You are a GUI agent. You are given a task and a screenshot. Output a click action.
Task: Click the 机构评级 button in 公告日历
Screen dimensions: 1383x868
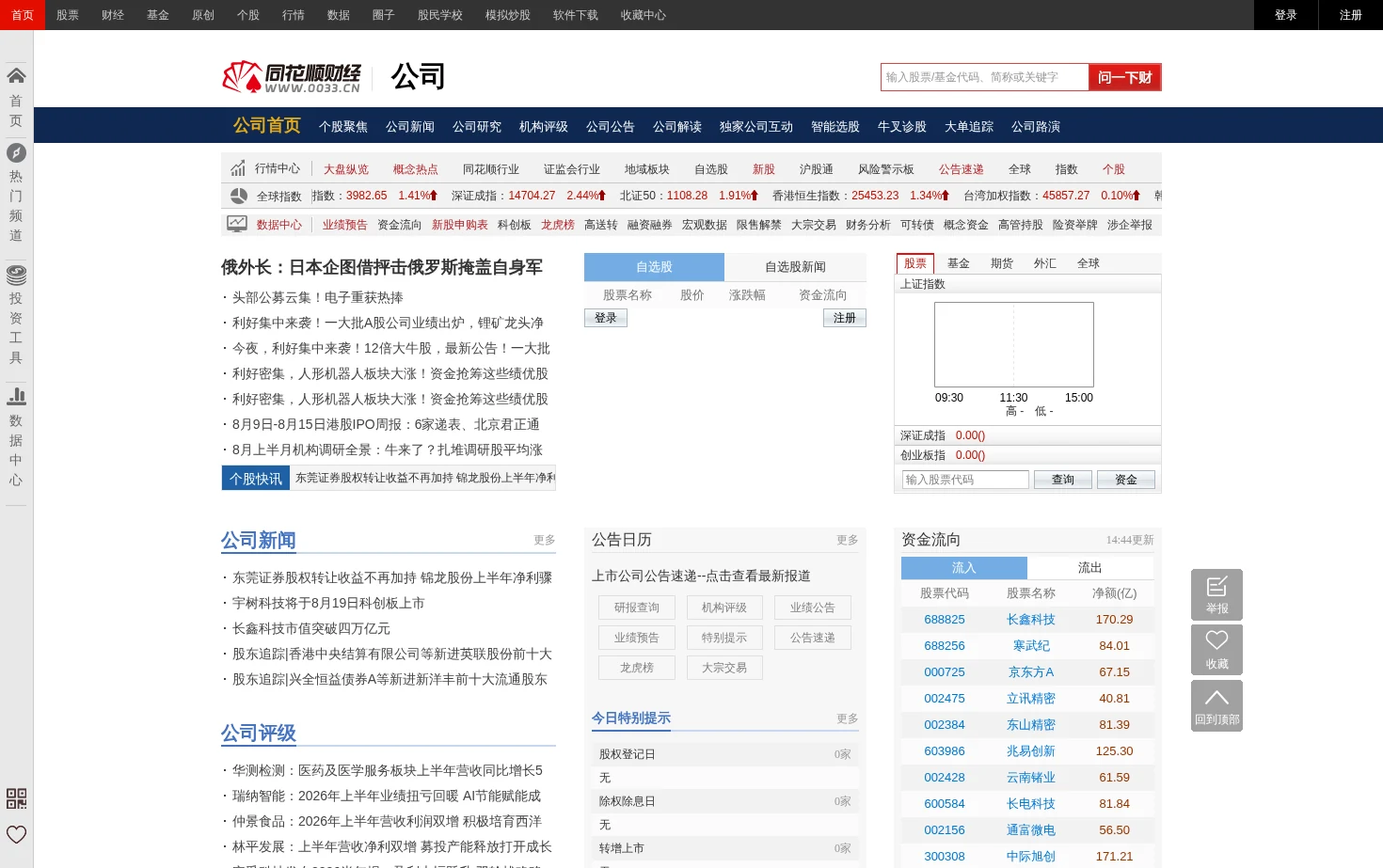tap(724, 608)
